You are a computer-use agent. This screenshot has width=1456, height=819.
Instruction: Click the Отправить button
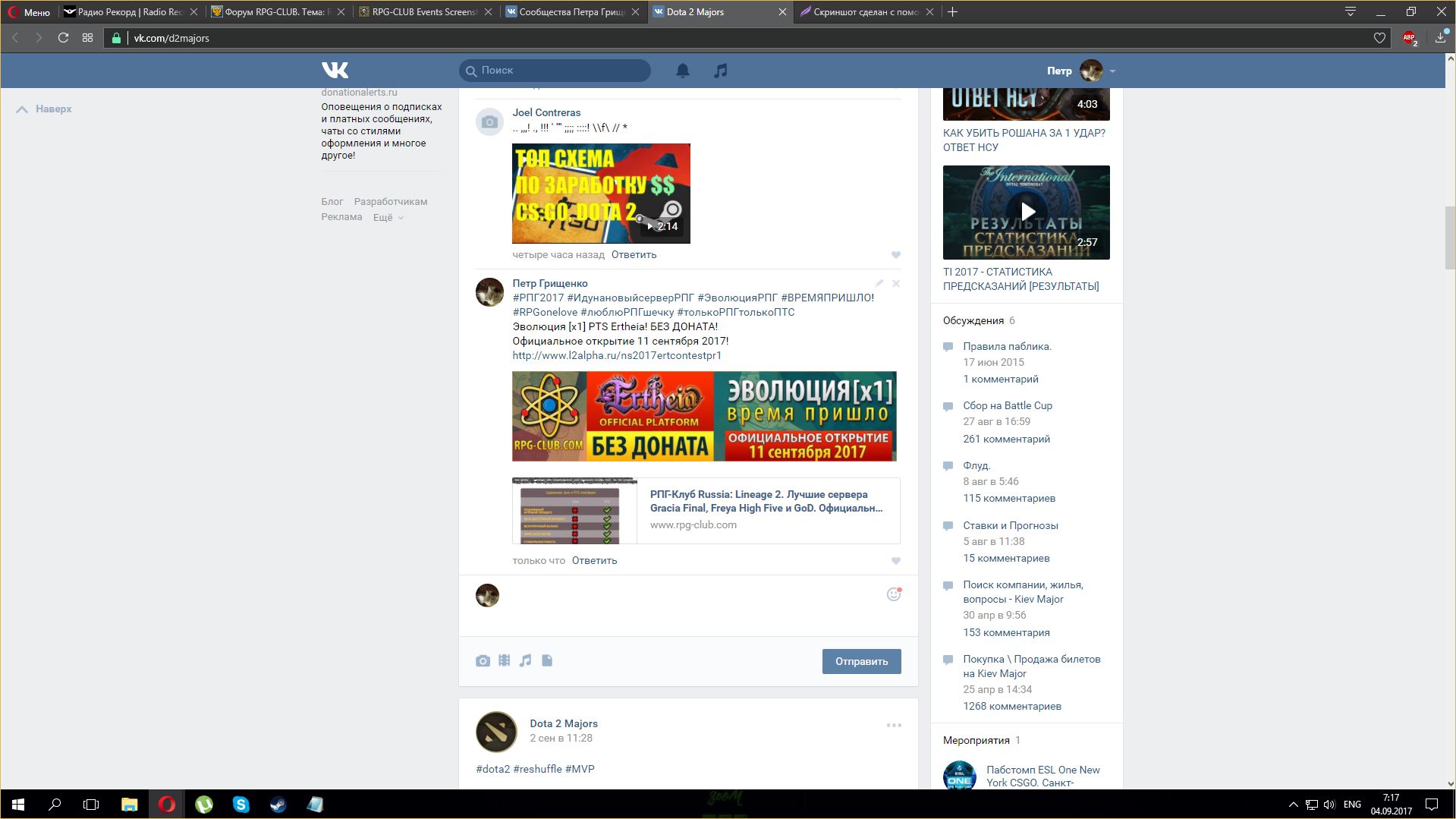[861, 661]
